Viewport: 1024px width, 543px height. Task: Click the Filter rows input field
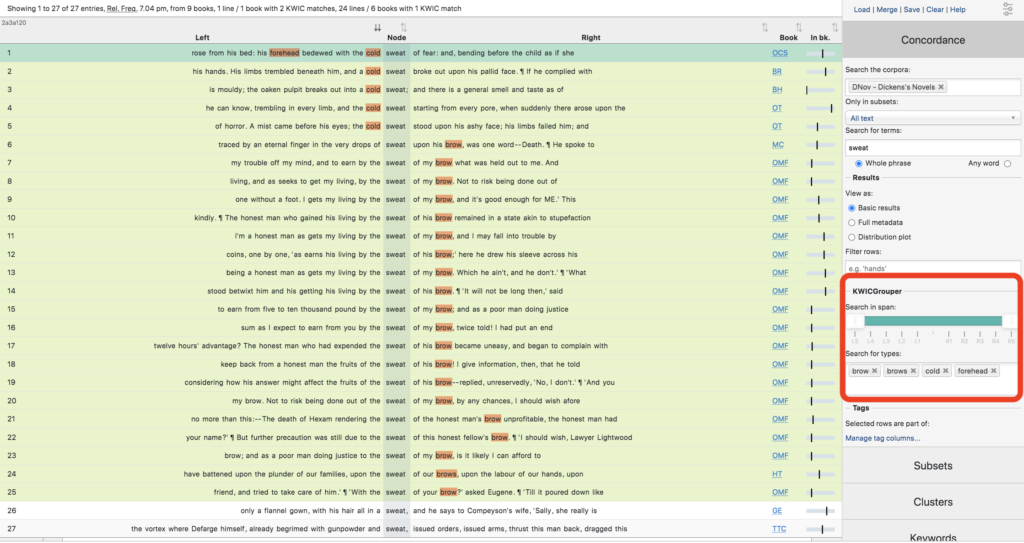click(932, 269)
